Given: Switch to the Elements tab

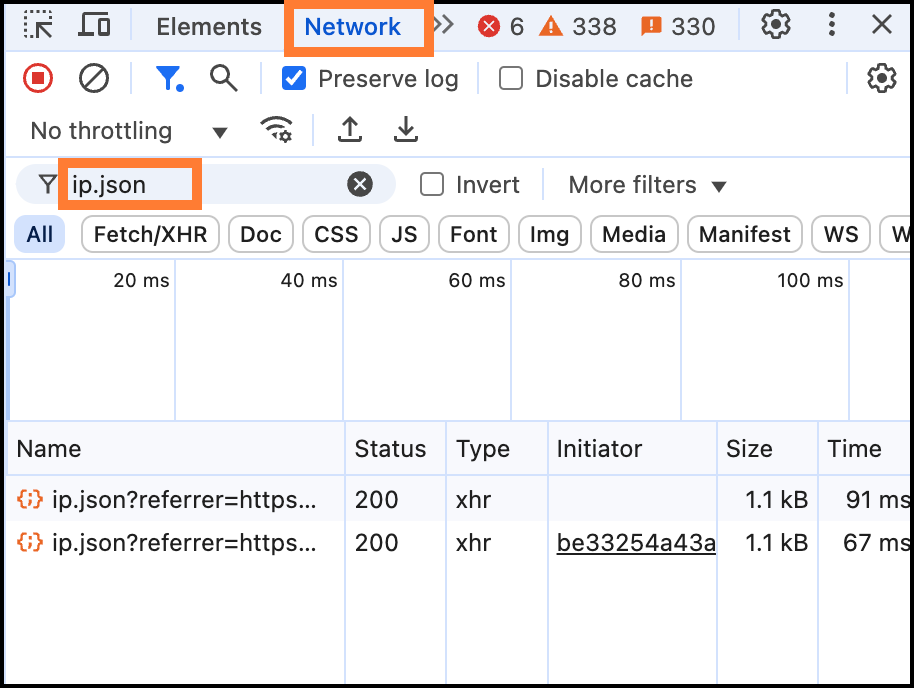Looking at the screenshot, I should (x=209, y=27).
